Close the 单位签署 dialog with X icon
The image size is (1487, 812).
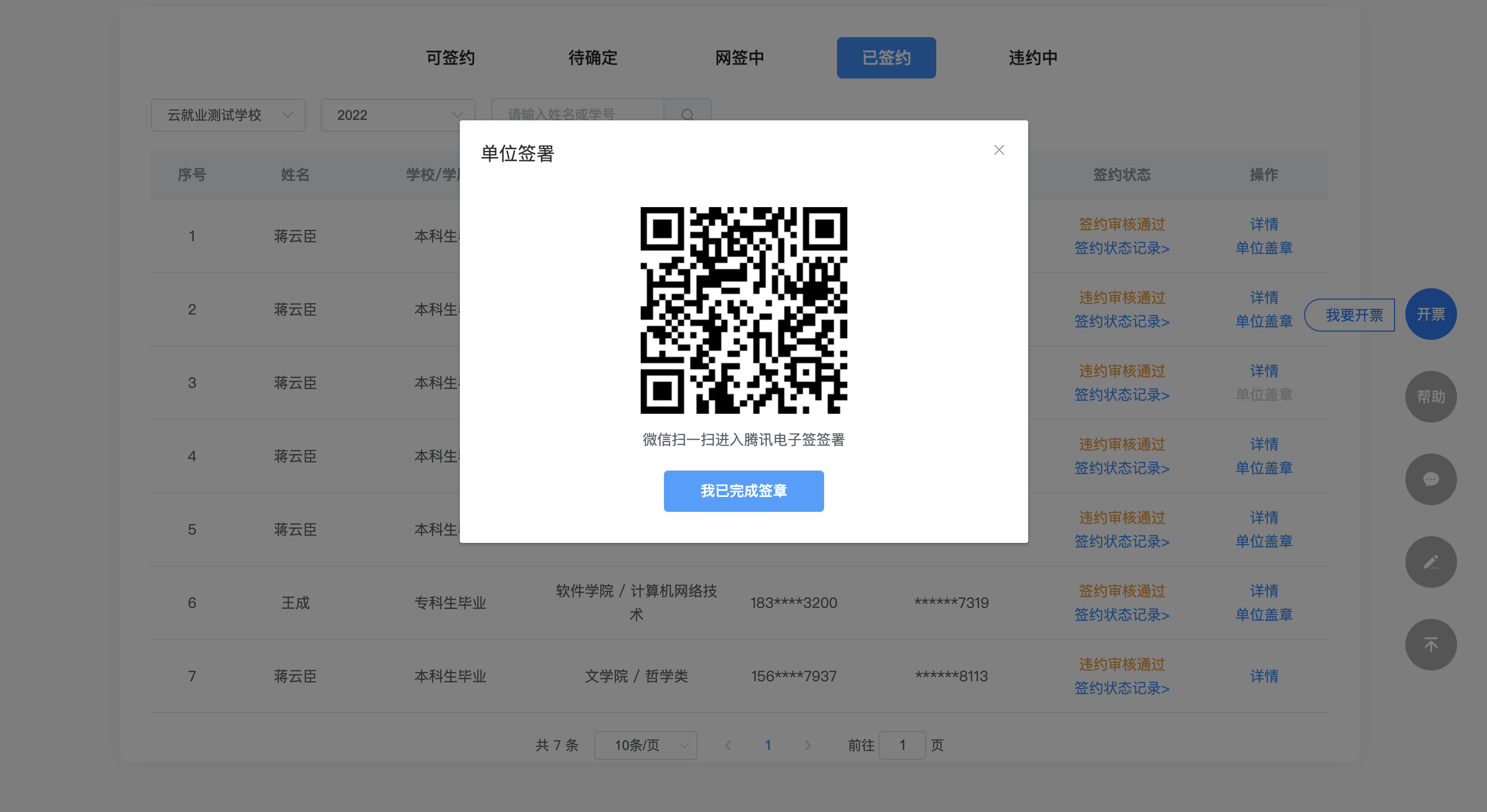coord(999,150)
